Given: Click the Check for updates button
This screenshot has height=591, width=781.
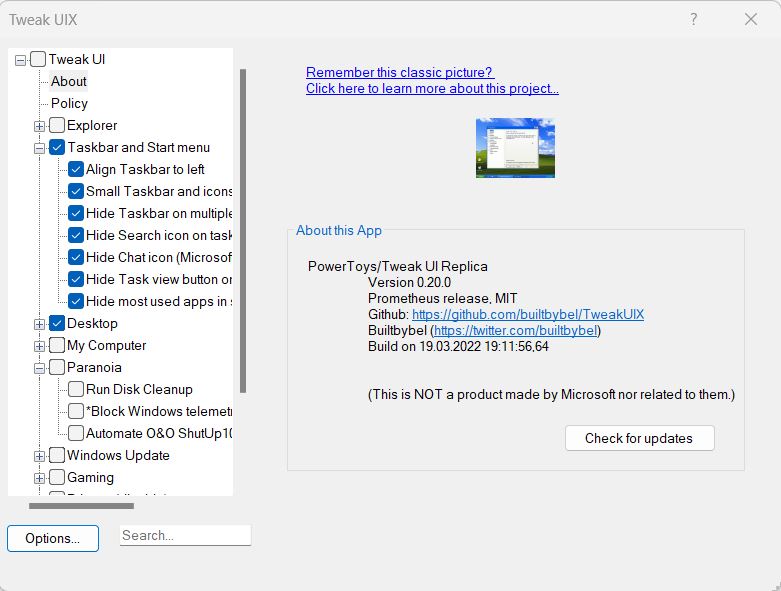Looking at the screenshot, I should [640, 438].
